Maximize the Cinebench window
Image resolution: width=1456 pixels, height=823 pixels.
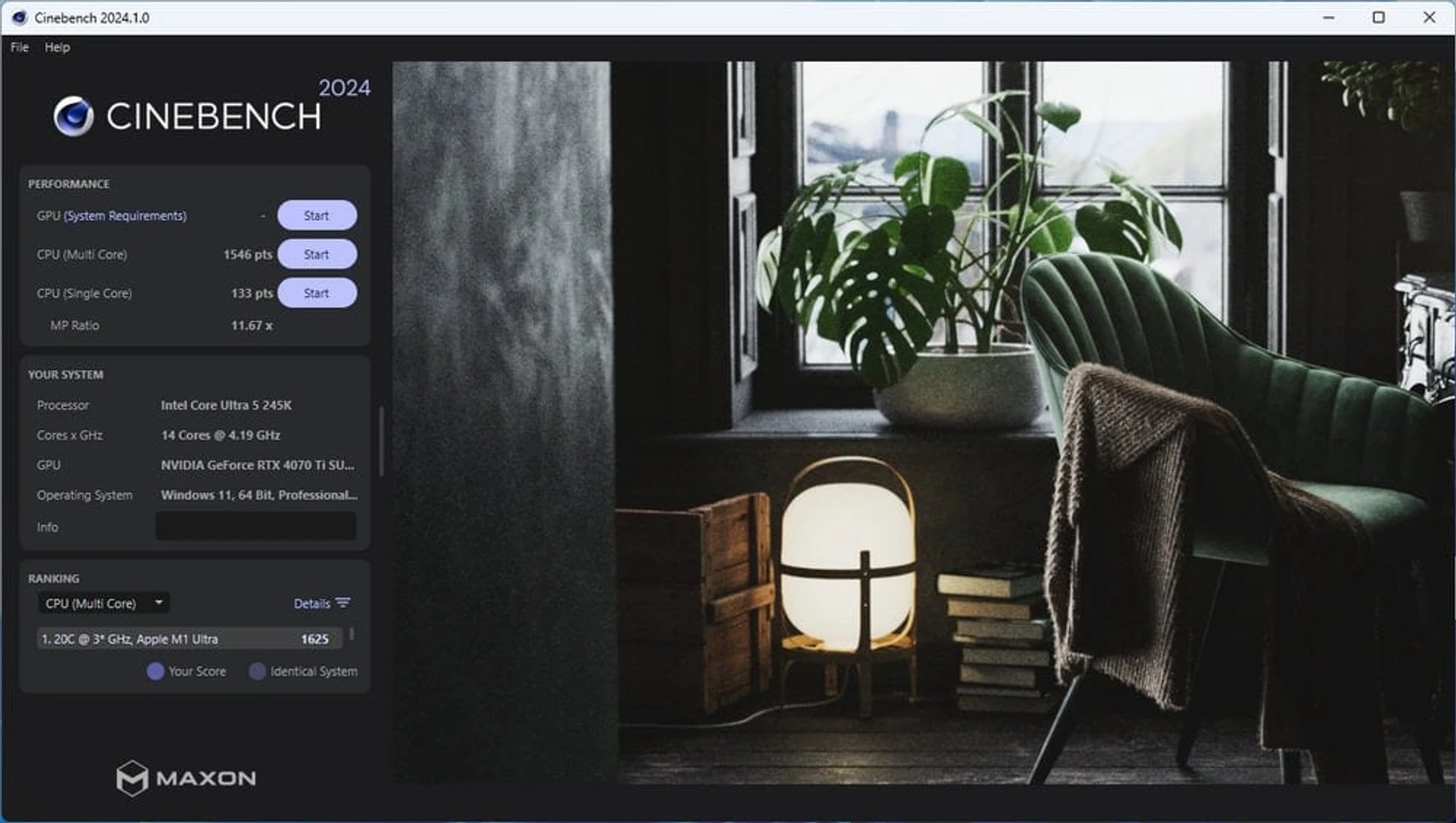1379,17
